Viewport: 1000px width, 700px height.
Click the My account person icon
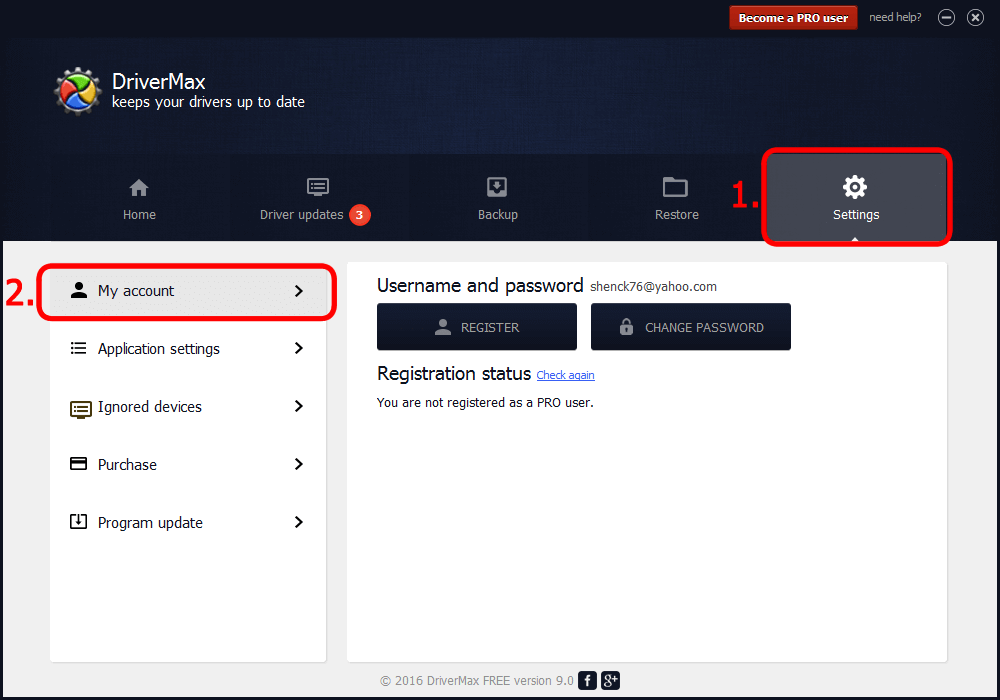(78, 290)
